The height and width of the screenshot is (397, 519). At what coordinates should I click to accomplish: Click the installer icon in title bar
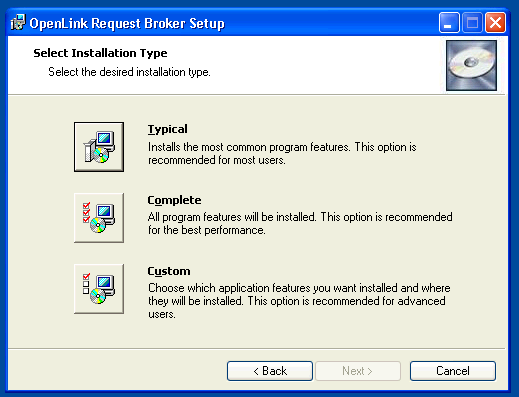click(x=18, y=23)
